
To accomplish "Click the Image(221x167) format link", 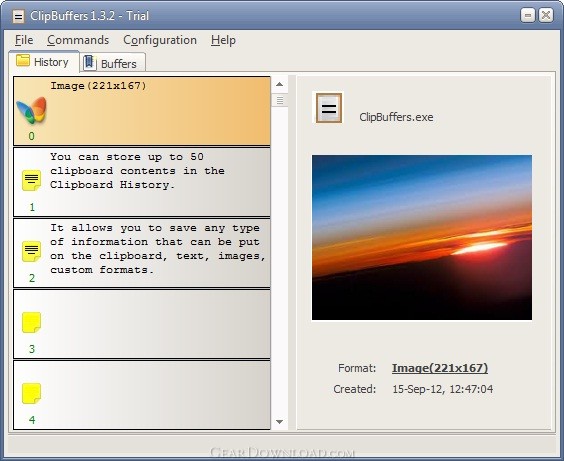I will pos(440,368).
